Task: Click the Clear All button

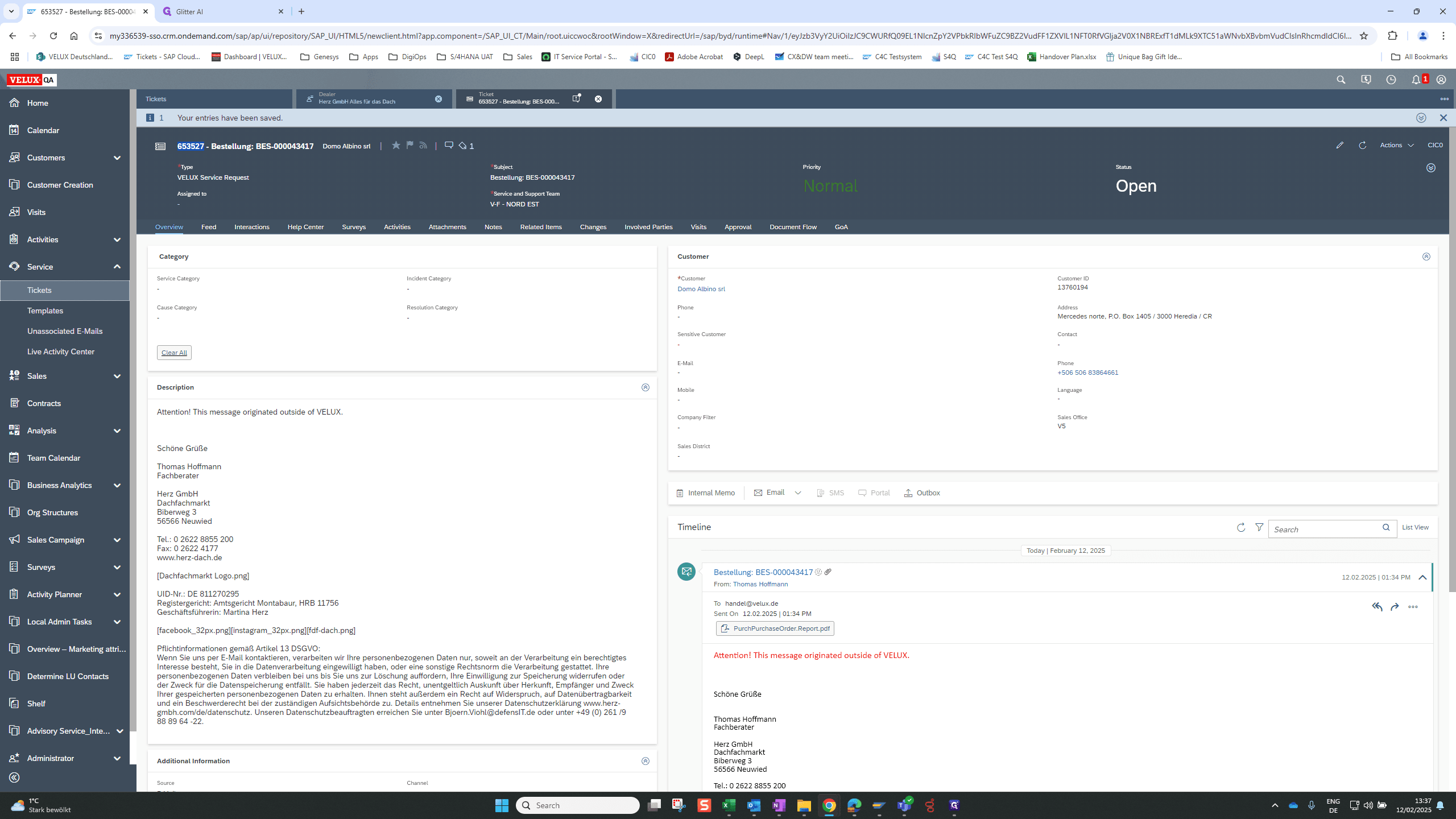Action: pos(174,353)
